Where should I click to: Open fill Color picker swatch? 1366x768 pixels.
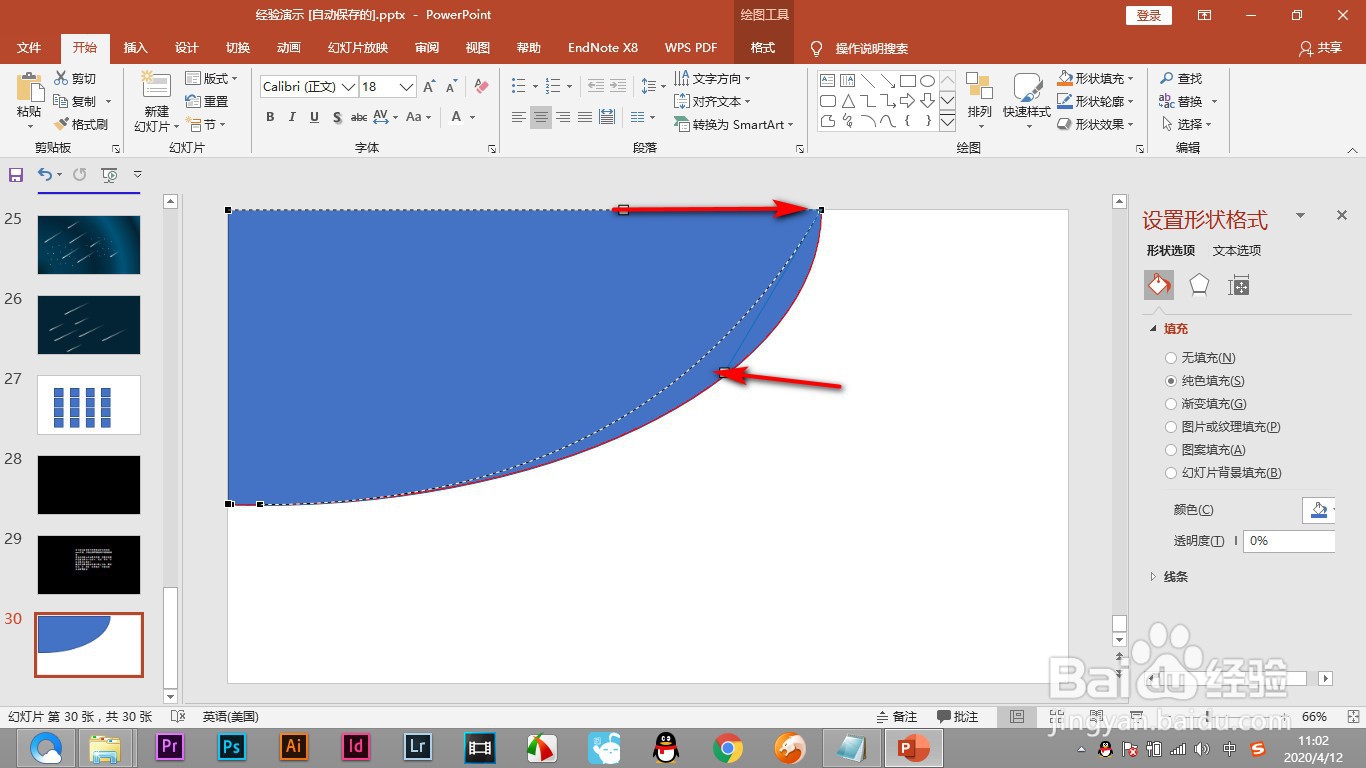point(1319,510)
